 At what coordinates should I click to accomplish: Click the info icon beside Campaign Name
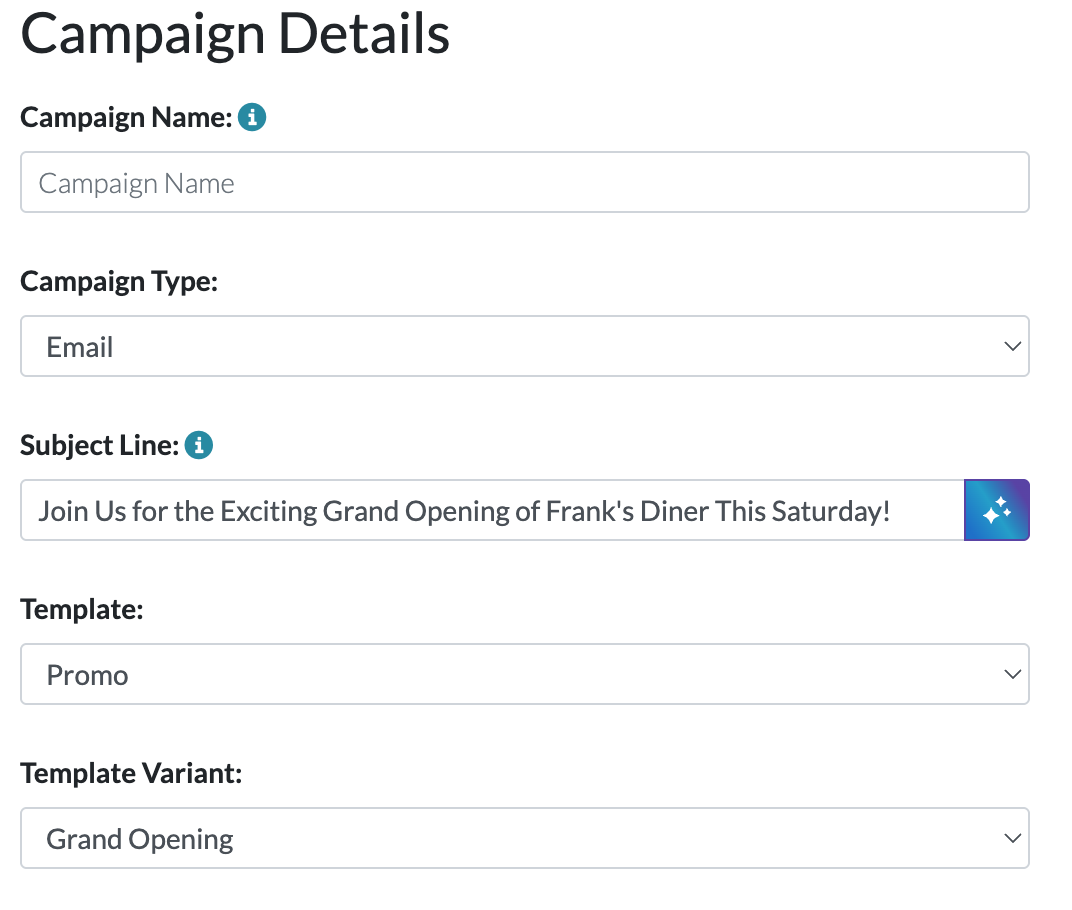click(252, 118)
